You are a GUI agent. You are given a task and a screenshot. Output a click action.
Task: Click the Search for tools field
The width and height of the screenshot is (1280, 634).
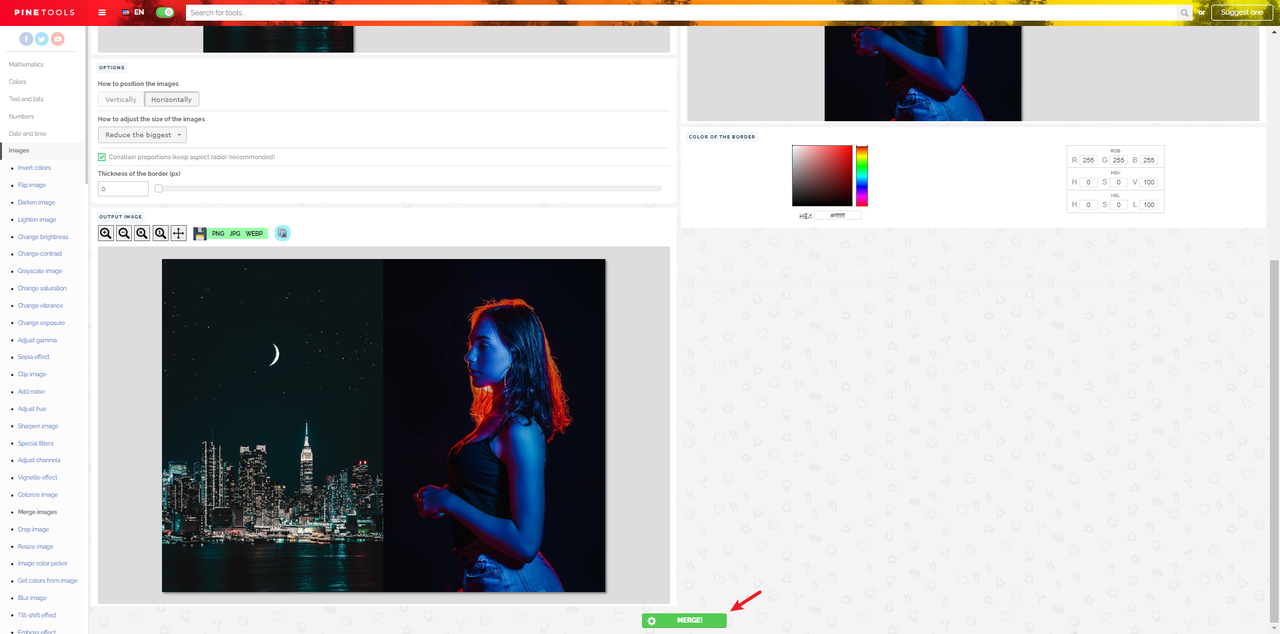point(682,13)
